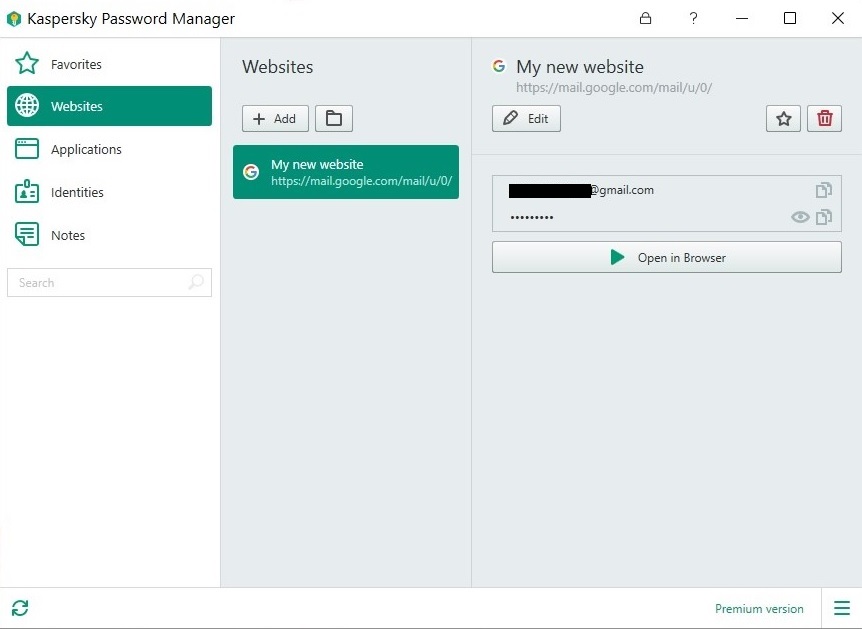Go to the Applications section
The image size is (862, 629).
(x=109, y=149)
